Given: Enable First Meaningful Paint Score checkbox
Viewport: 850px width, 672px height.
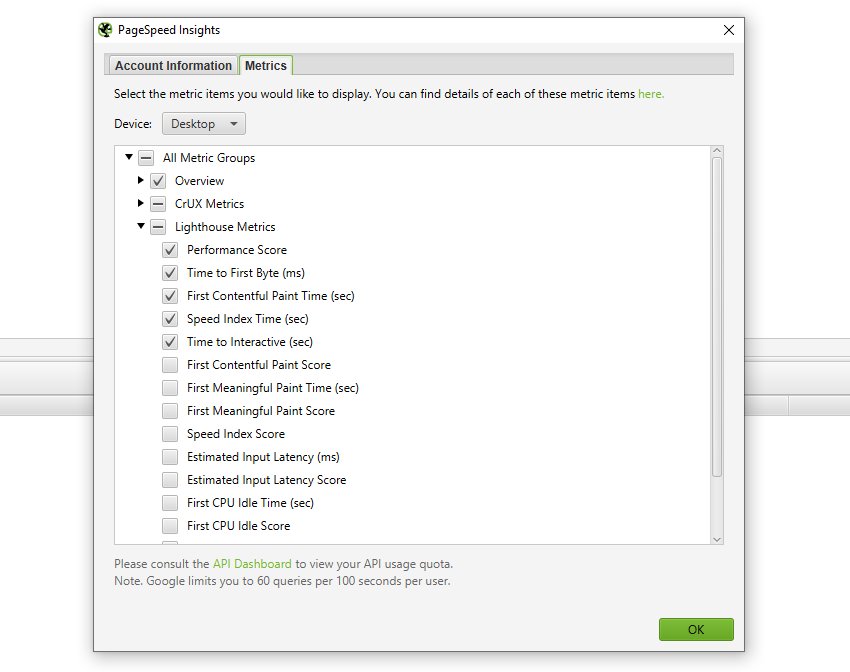Looking at the screenshot, I should coord(170,411).
